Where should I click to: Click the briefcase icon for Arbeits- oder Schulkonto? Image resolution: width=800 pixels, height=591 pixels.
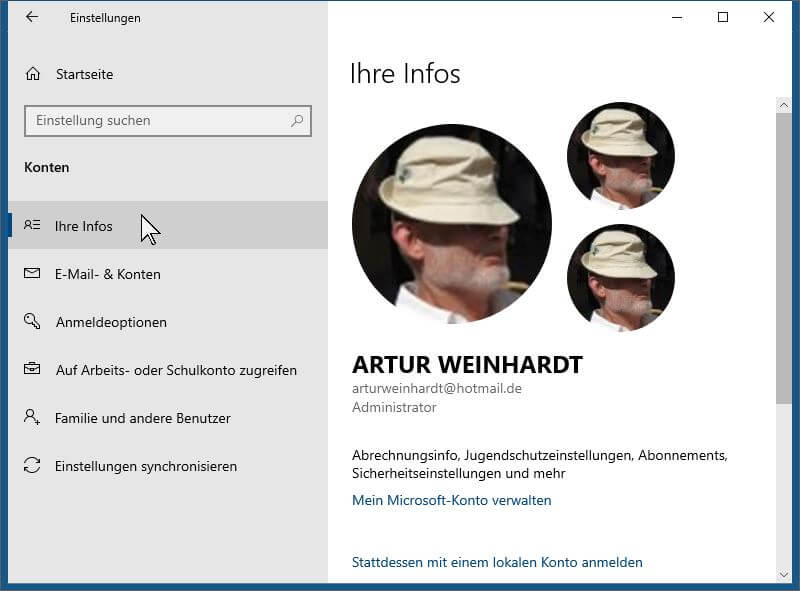click(x=32, y=368)
